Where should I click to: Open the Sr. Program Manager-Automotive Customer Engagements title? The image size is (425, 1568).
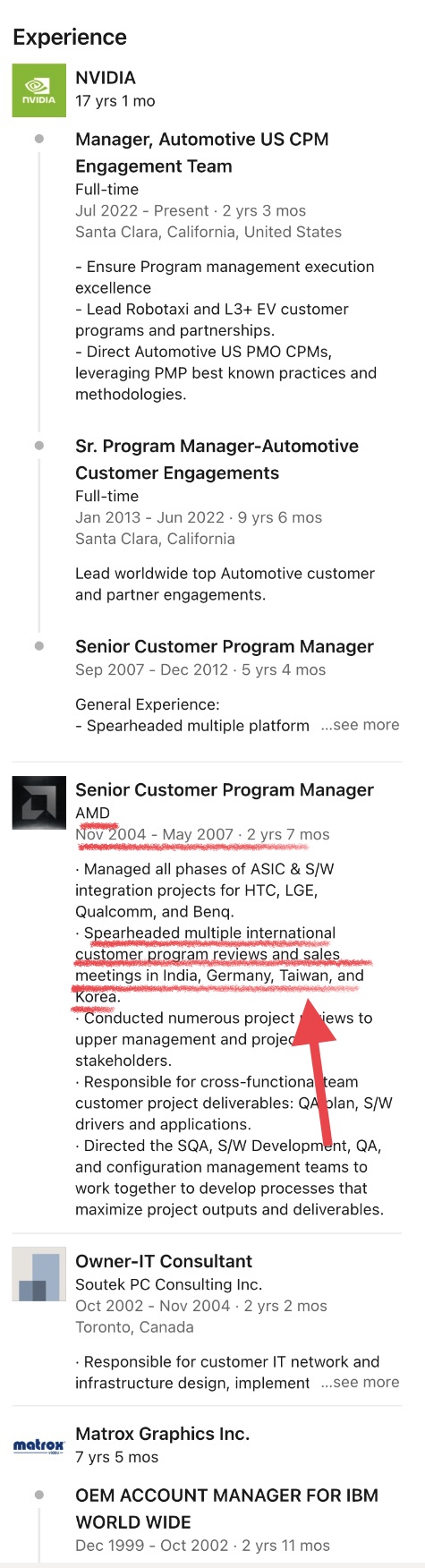click(x=217, y=460)
